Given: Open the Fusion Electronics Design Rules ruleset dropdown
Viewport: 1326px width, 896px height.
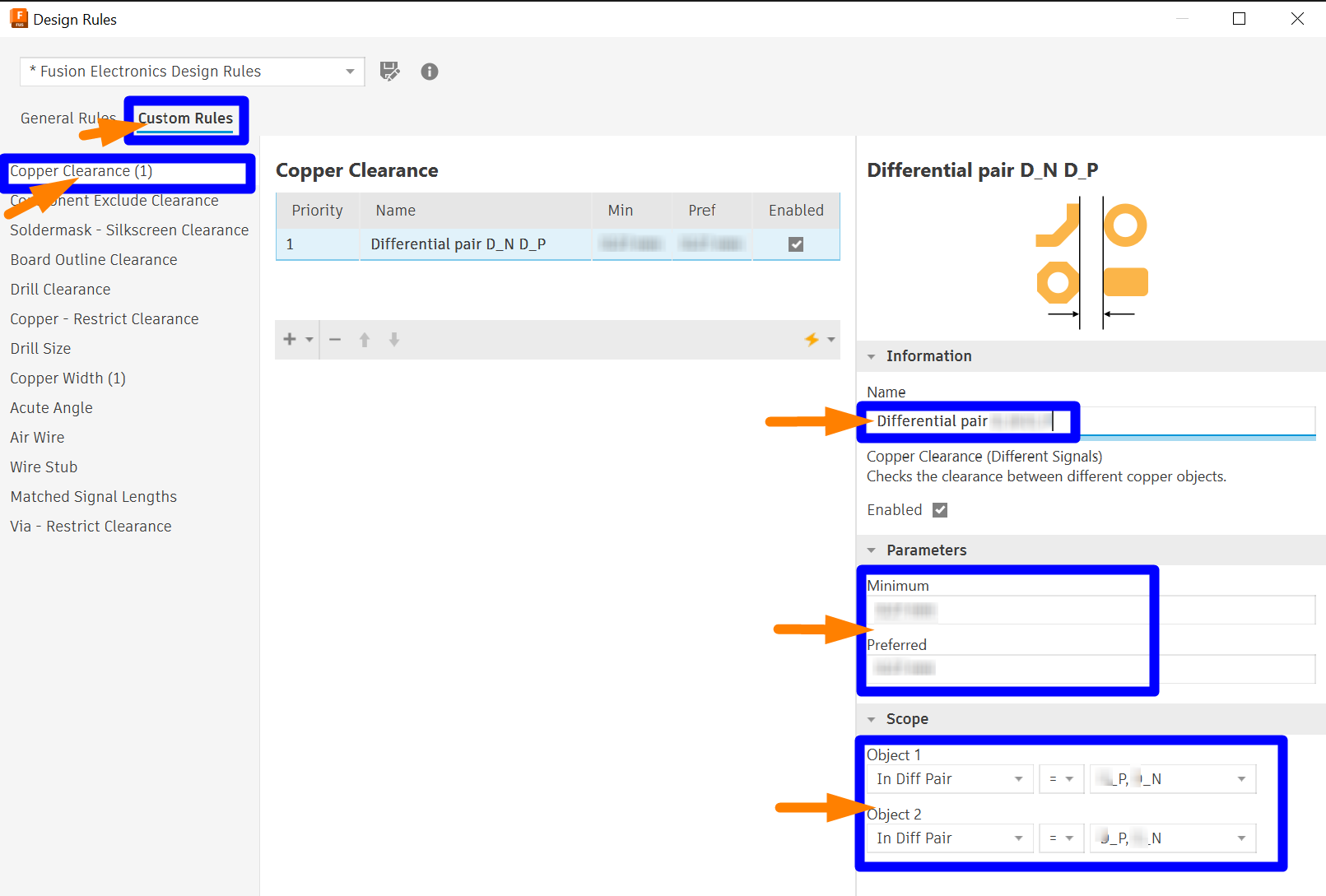Looking at the screenshot, I should click(x=351, y=72).
